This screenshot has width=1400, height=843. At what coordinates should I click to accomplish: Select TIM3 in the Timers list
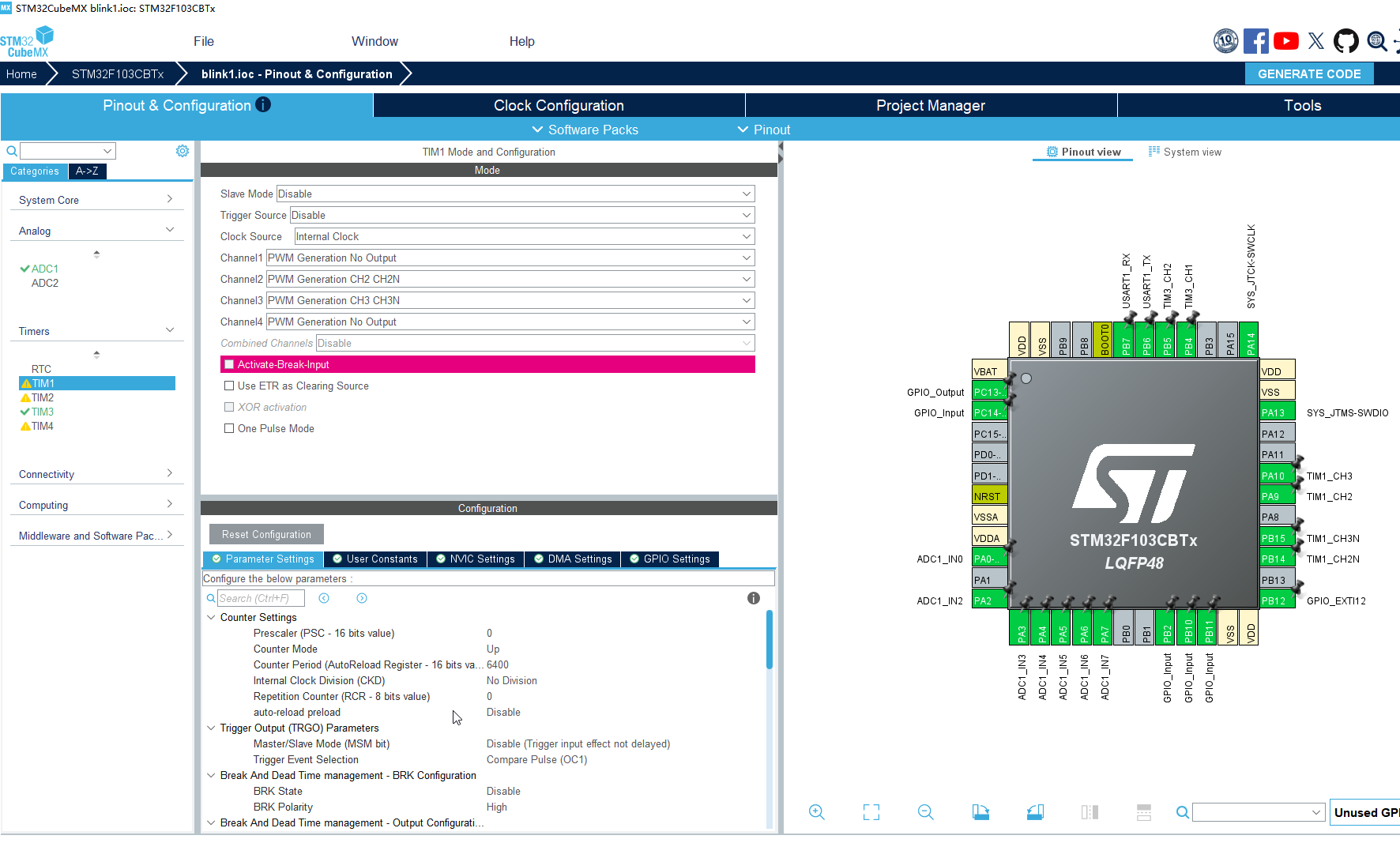[43, 412]
